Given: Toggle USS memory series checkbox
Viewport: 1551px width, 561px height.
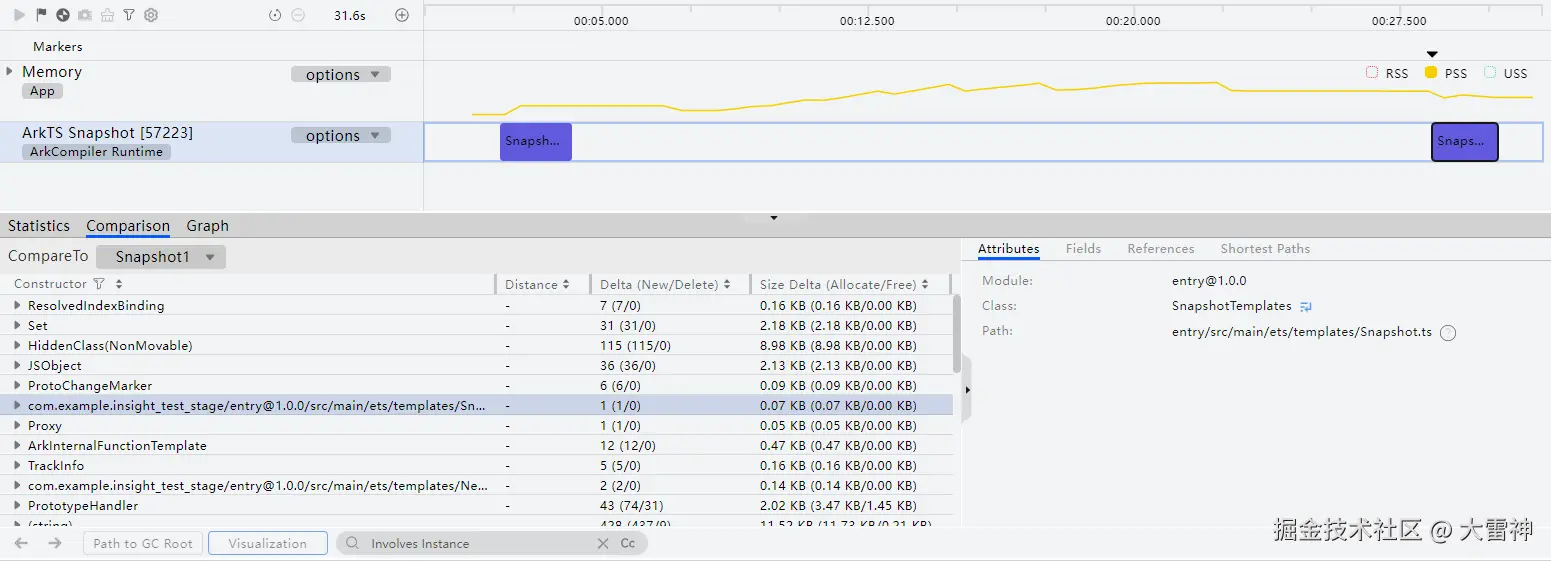Looking at the screenshot, I should coord(1490,73).
